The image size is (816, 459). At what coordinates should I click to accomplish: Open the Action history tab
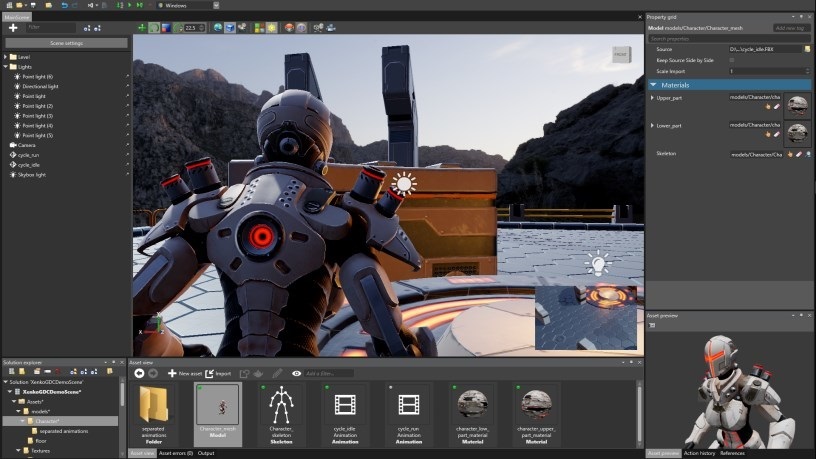point(699,453)
